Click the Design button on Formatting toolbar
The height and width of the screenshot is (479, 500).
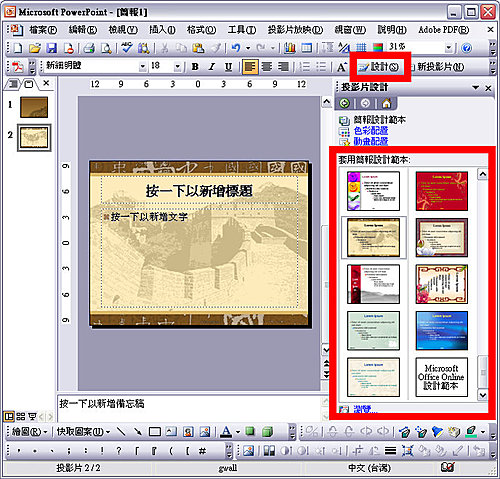coord(379,67)
